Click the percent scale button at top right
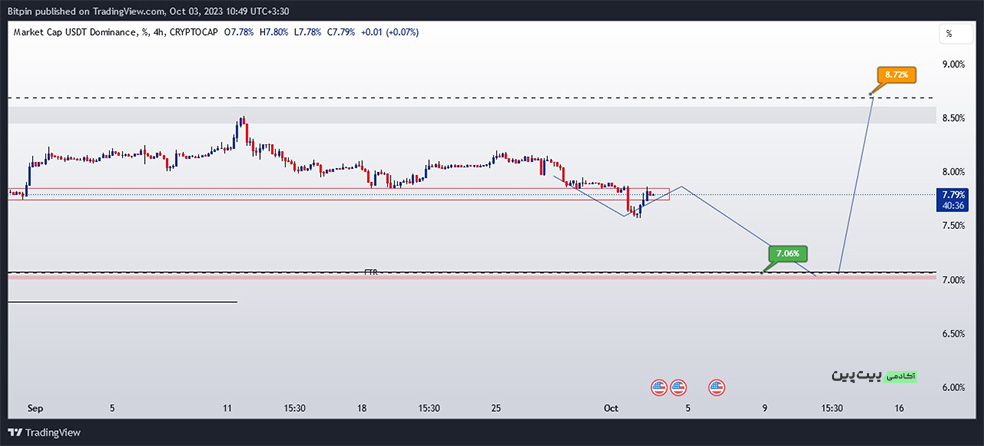The image size is (984, 446). pos(955,34)
